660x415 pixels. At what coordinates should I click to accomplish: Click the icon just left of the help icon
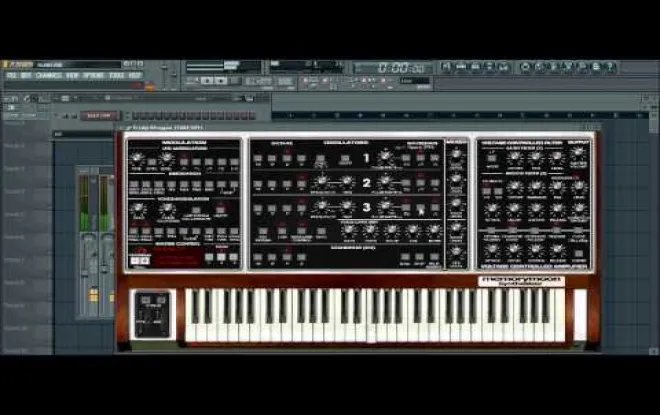(596, 67)
